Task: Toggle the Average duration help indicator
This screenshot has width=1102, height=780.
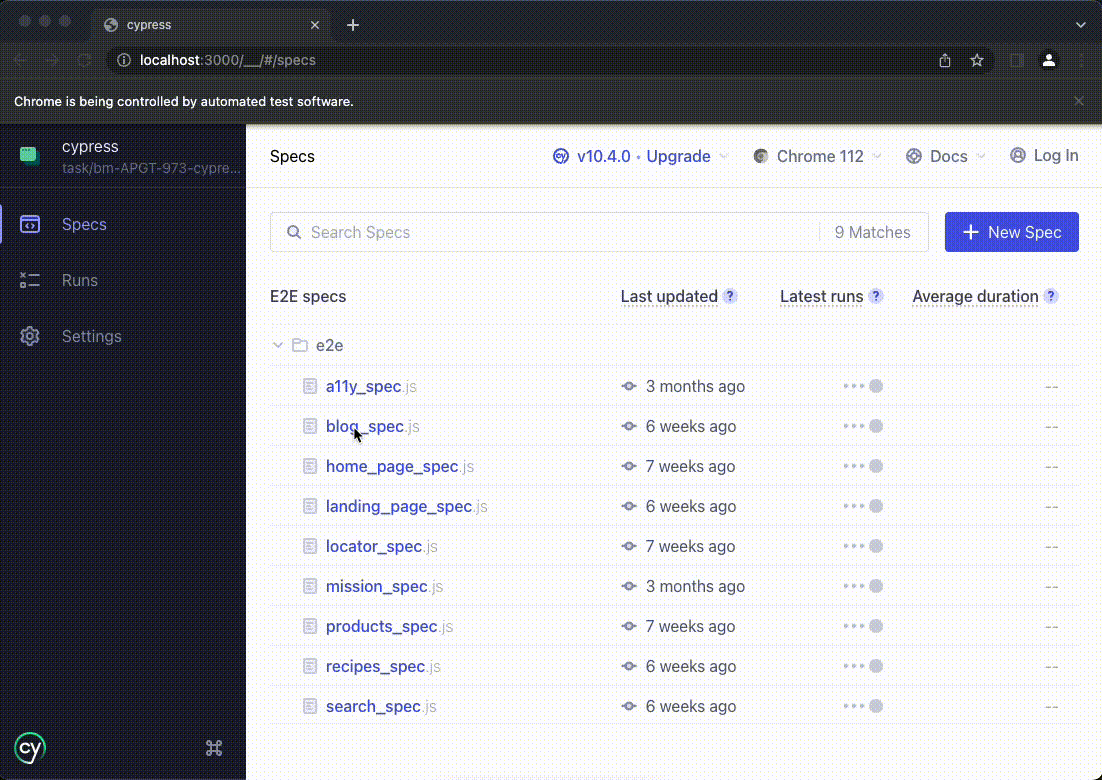Action: 1051,296
